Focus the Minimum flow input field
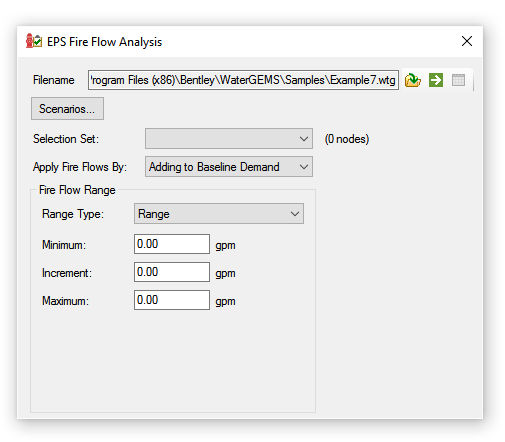Screen dimensions: 505x442 point(172,244)
